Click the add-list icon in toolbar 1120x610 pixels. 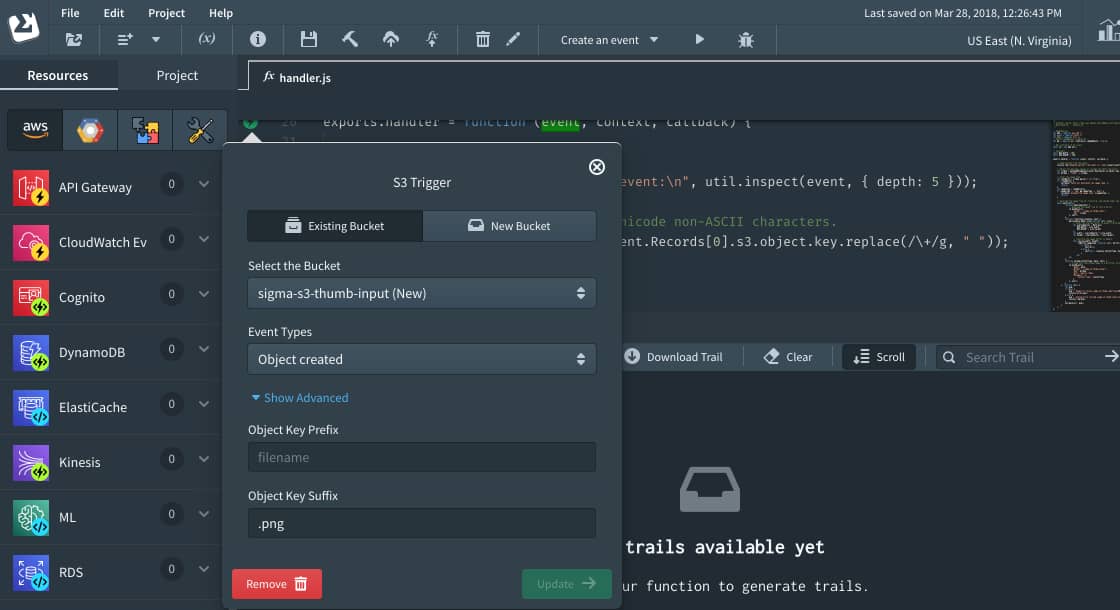click(x=125, y=40)
